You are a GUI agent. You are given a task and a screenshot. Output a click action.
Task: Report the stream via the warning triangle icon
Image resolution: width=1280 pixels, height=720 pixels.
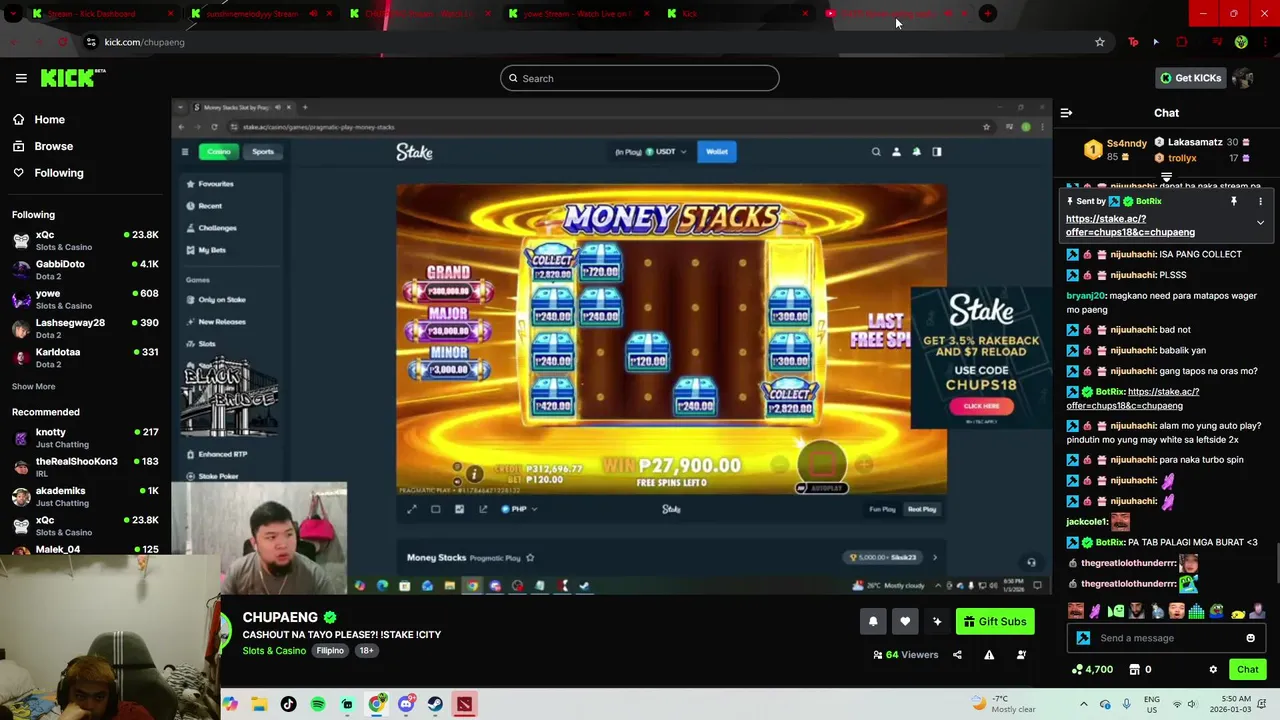point(989,655)
